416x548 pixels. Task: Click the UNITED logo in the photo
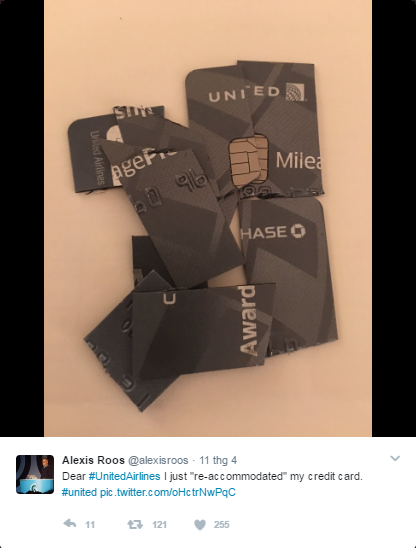257,94
